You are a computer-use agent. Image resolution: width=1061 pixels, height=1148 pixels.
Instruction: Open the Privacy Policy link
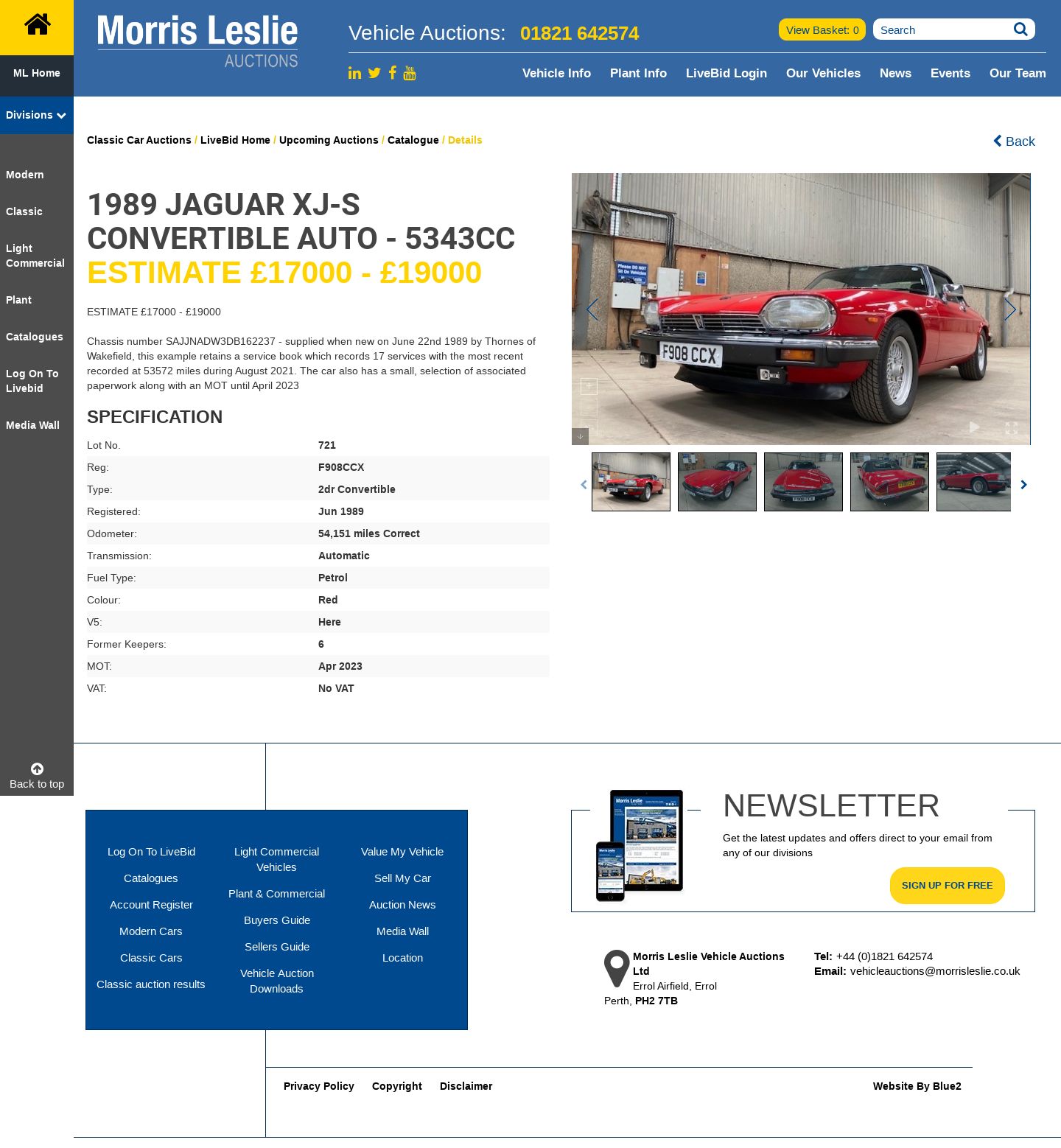(x=319, y=1086)
